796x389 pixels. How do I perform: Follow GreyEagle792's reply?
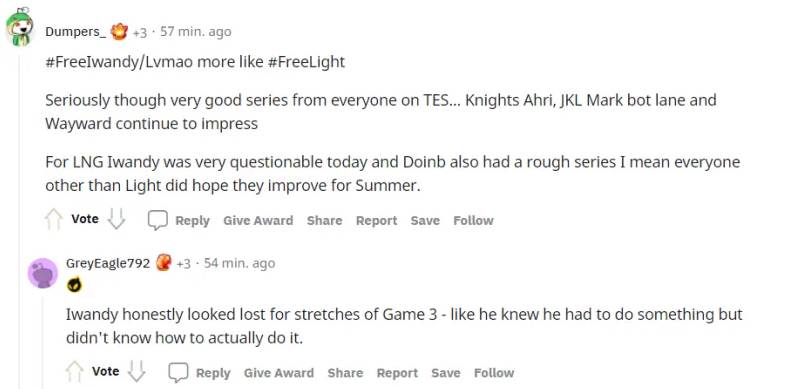494,373
